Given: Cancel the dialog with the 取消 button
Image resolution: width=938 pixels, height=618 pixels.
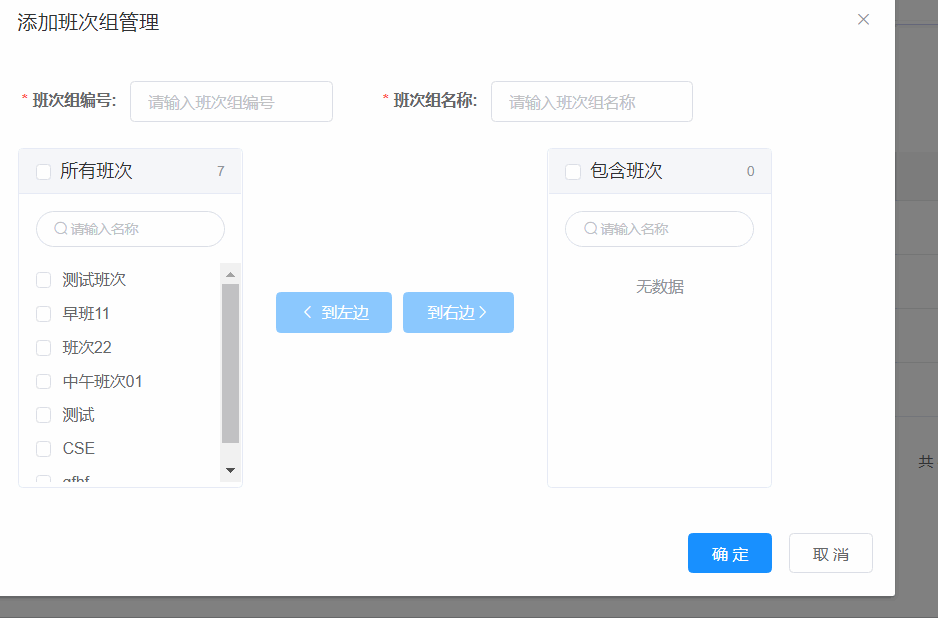Looking at the screenshot, I should pyautogui.click(x=830, y=552).
